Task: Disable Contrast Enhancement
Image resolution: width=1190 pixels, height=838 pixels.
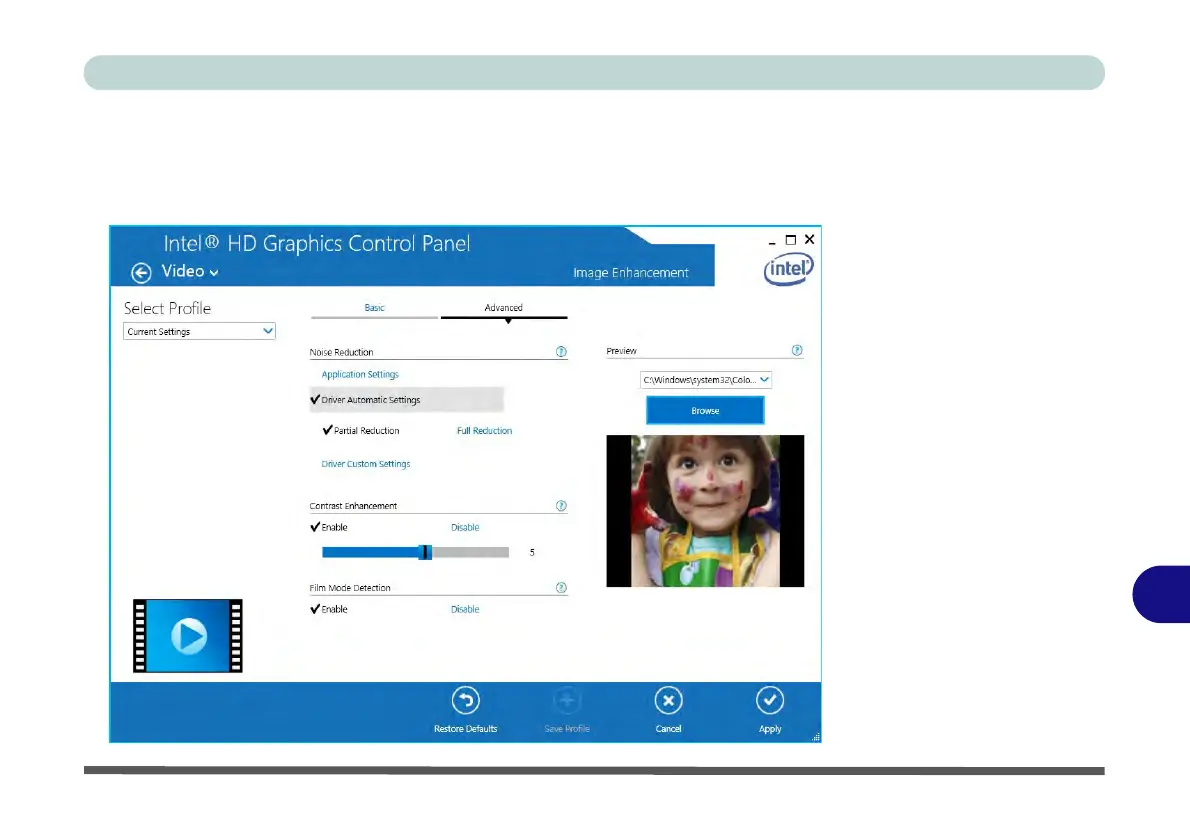Action: (465, 527)
